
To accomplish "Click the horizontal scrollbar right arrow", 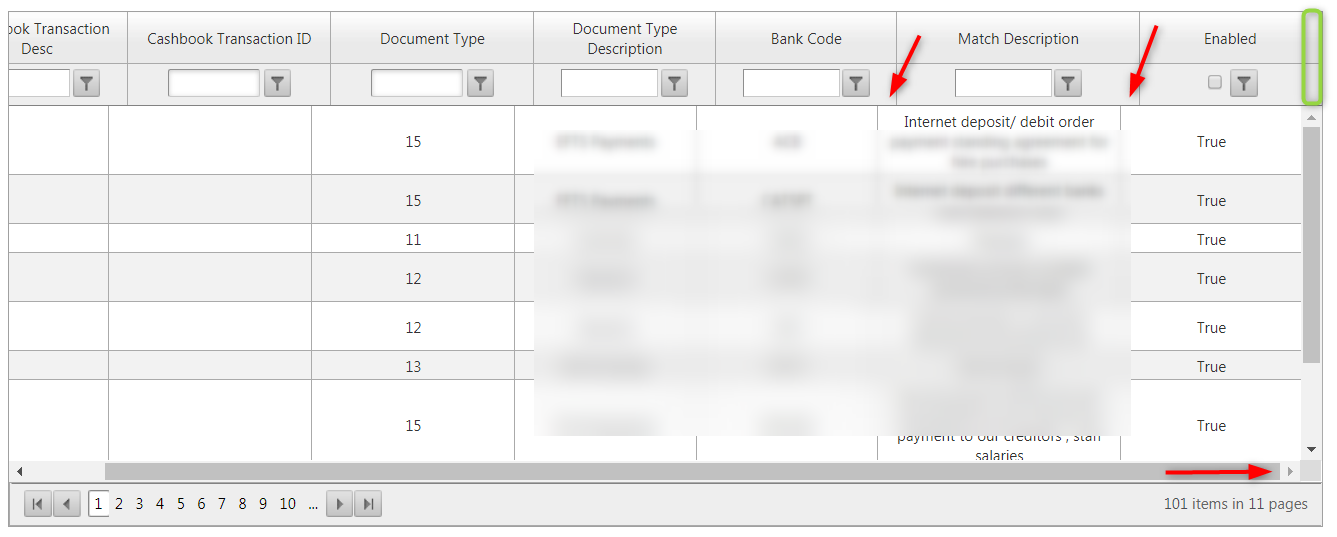I will tap(1291, 471).
